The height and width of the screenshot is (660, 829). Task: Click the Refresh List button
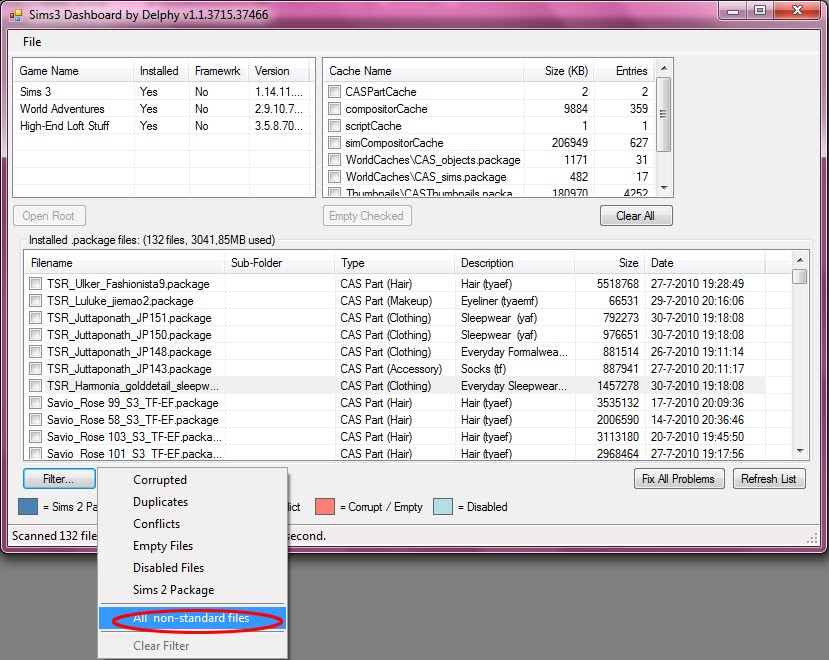(769, 479)
